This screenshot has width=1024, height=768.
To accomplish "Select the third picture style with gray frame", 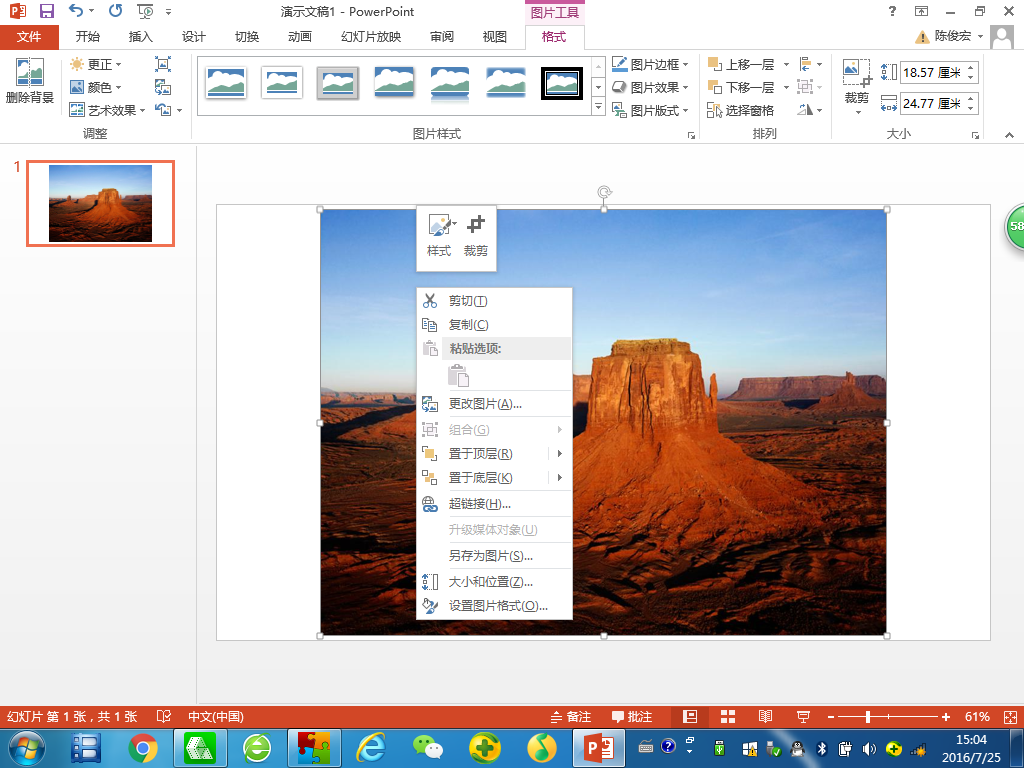I will 338,83.
